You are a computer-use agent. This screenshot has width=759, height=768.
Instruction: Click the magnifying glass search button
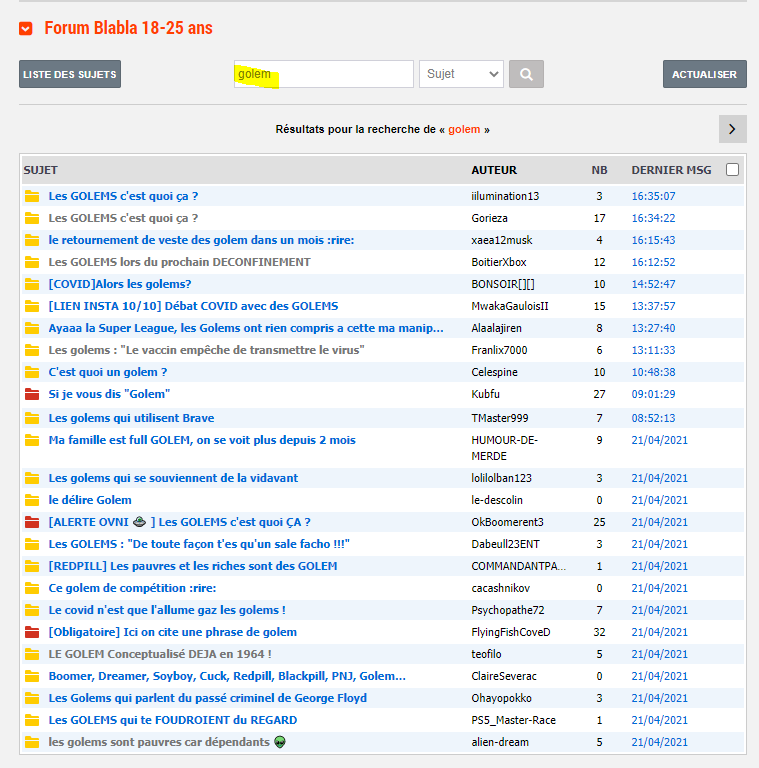point(526,74)
